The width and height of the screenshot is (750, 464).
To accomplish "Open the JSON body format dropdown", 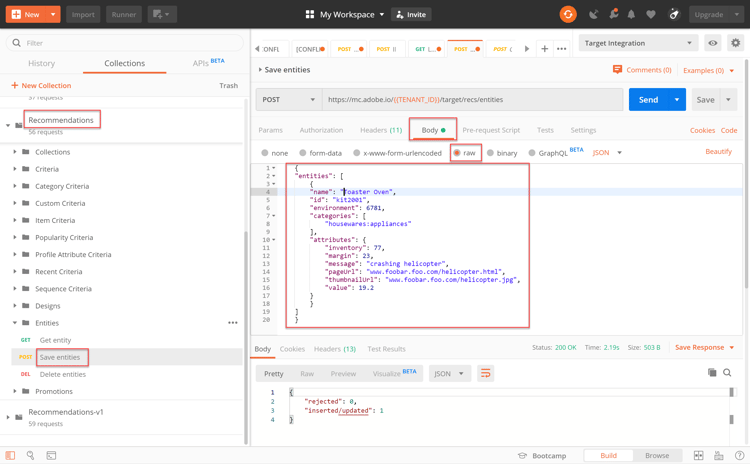I will [607, 153].
